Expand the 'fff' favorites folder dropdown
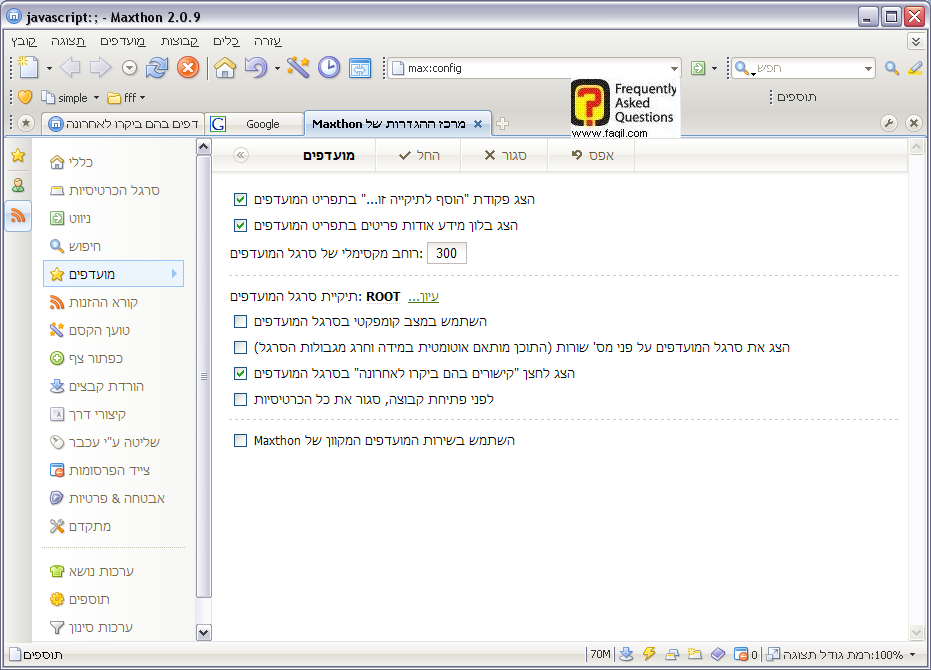The width and height of the screenshot is (931, 670). click(143, 98)
